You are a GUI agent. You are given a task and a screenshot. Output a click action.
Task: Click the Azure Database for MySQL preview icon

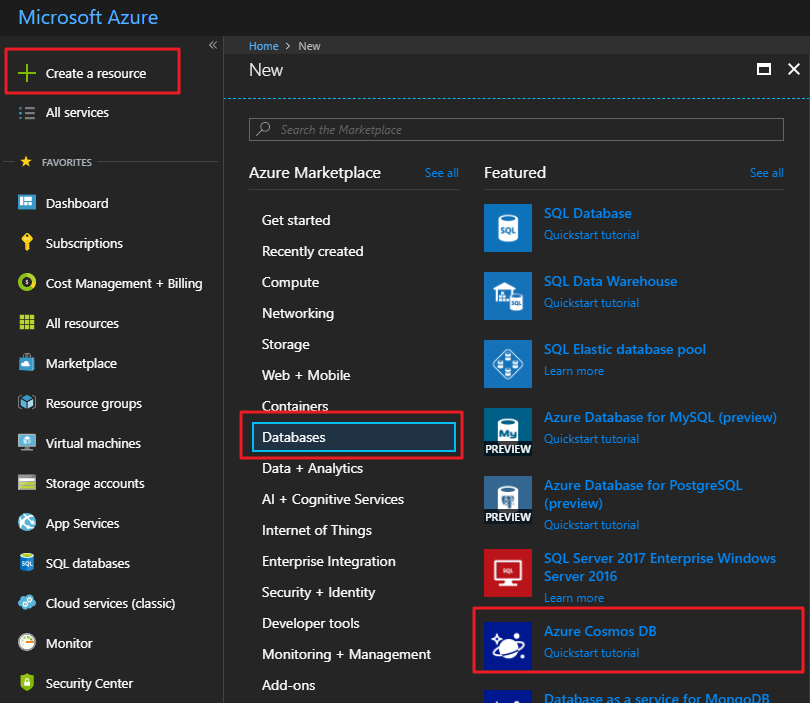click(508, 432)
